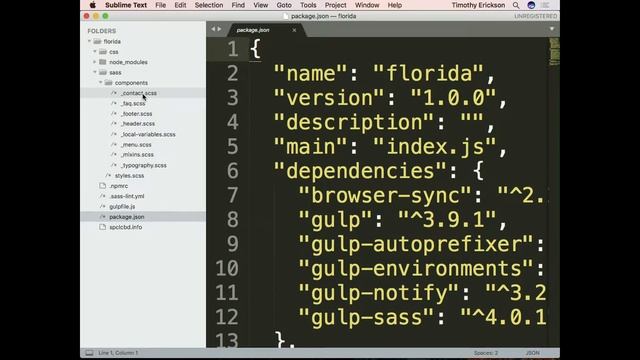Go to next tab arrow

tap(220, 29)
